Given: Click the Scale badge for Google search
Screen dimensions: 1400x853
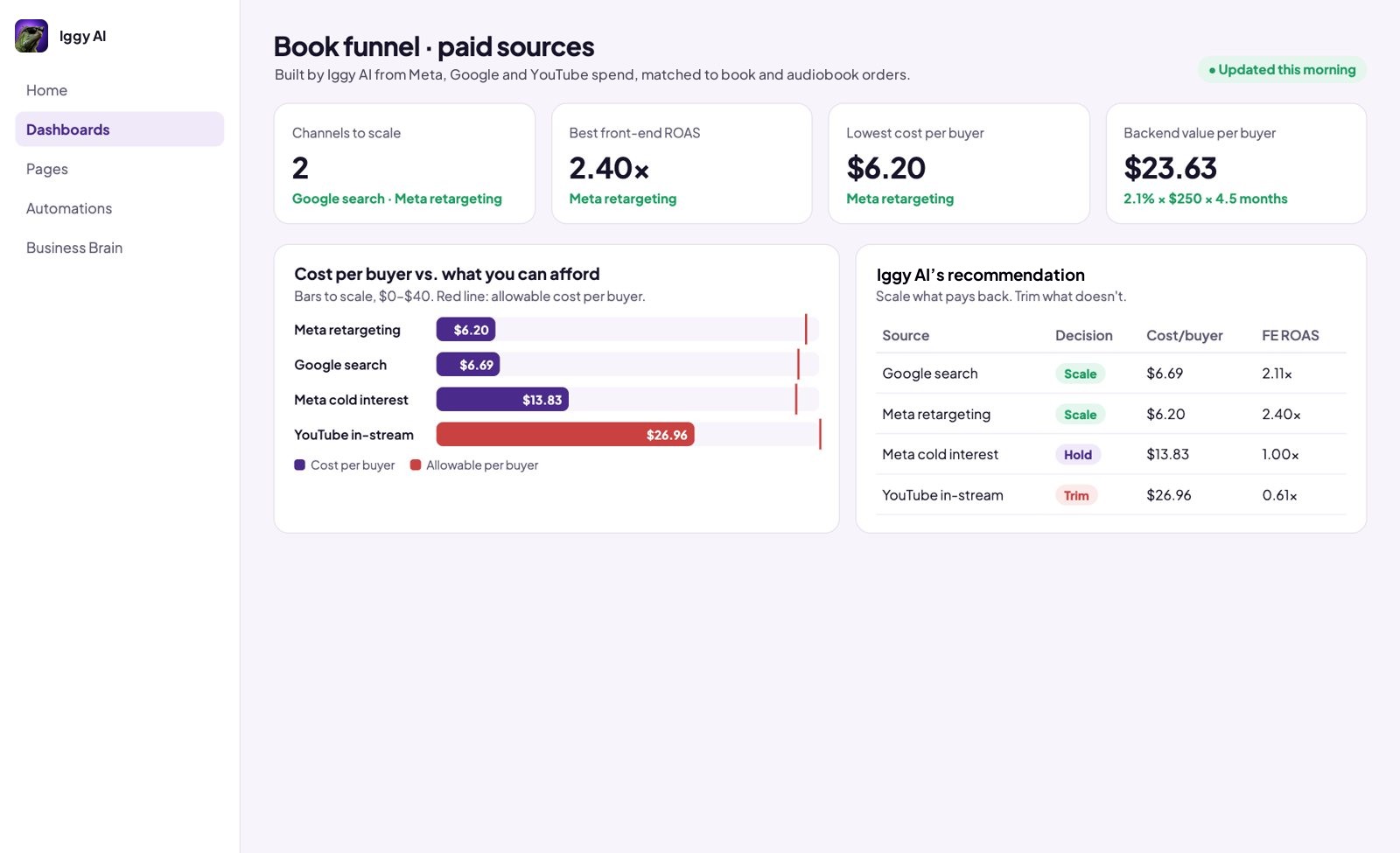Looking at the screenshot, I should pos(1081,374).
